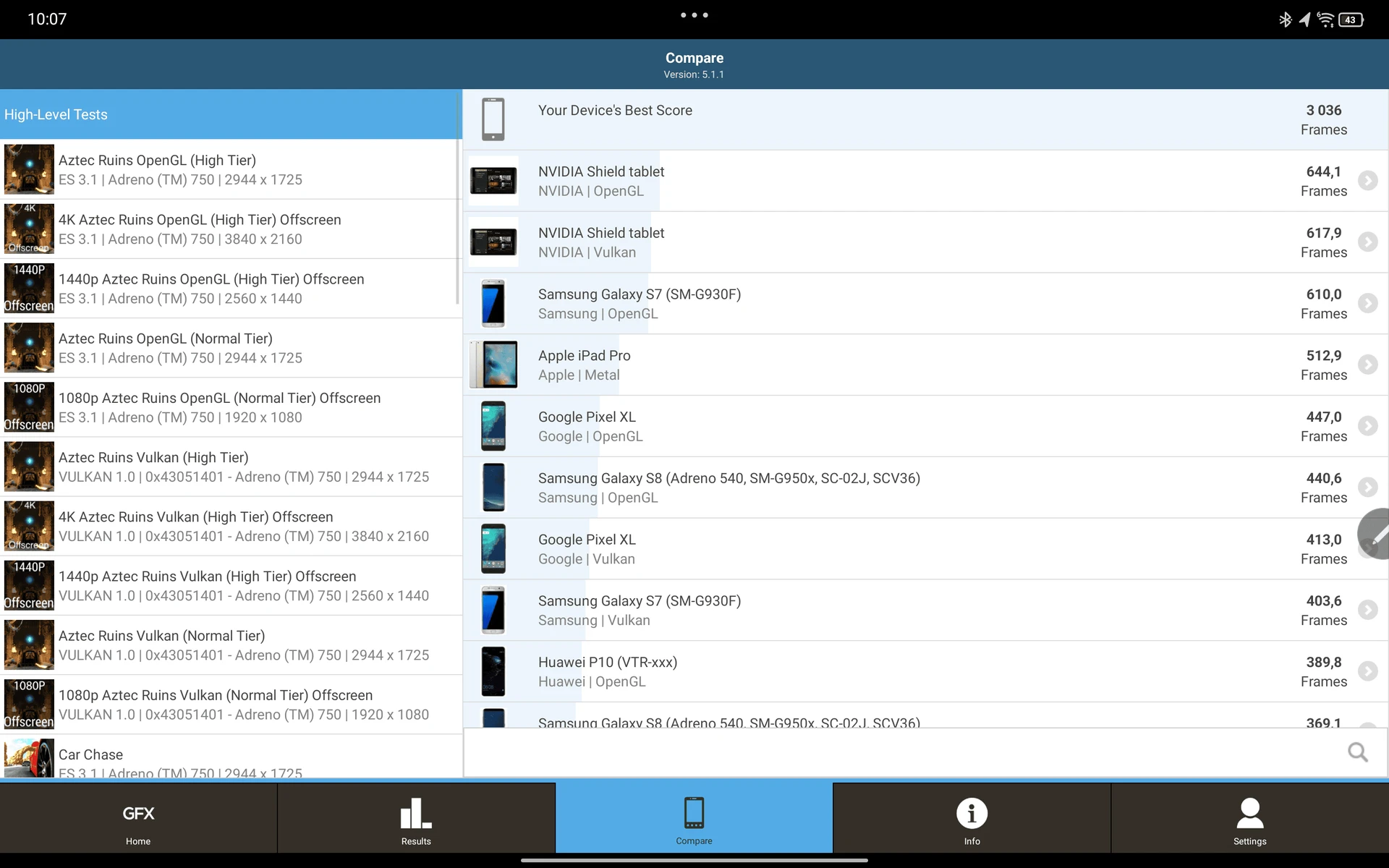Tap Google Pixel XL OpenGL device image
The image size is (1389, 868).
[x=493, y=426]
